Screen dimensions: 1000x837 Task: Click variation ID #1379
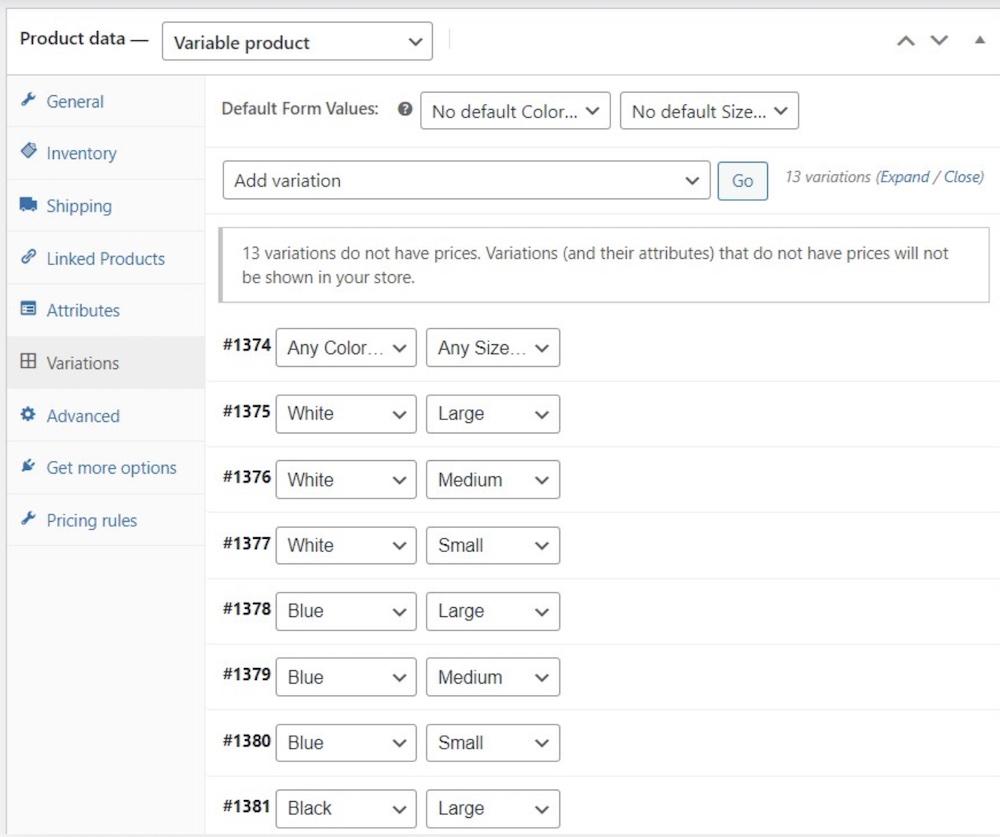point(247,674)
